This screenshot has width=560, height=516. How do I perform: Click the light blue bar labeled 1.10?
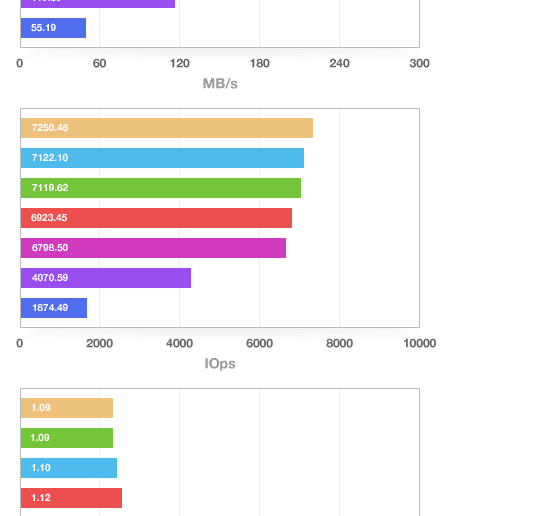pyautogui.click(x=69, y=468)
